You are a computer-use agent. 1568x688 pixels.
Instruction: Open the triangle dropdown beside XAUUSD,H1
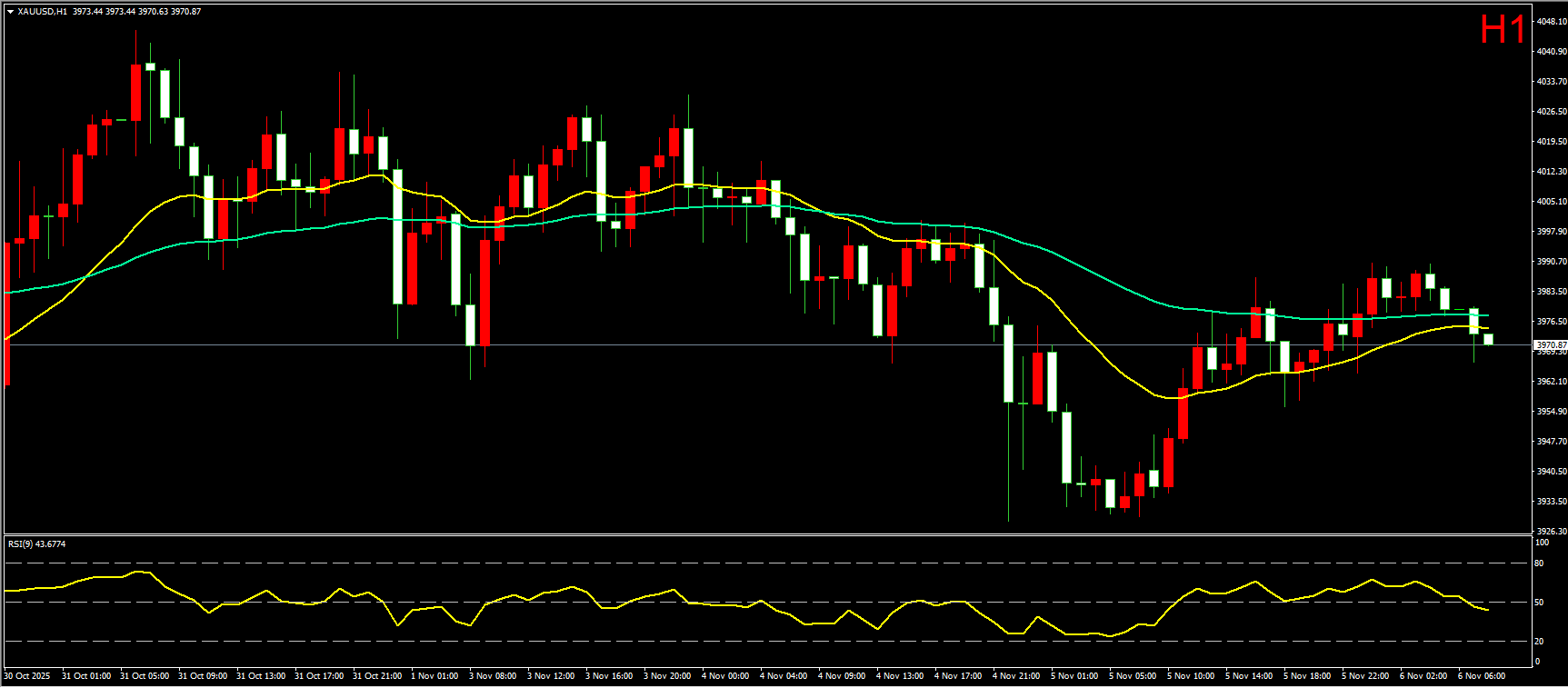click(10, 12)
